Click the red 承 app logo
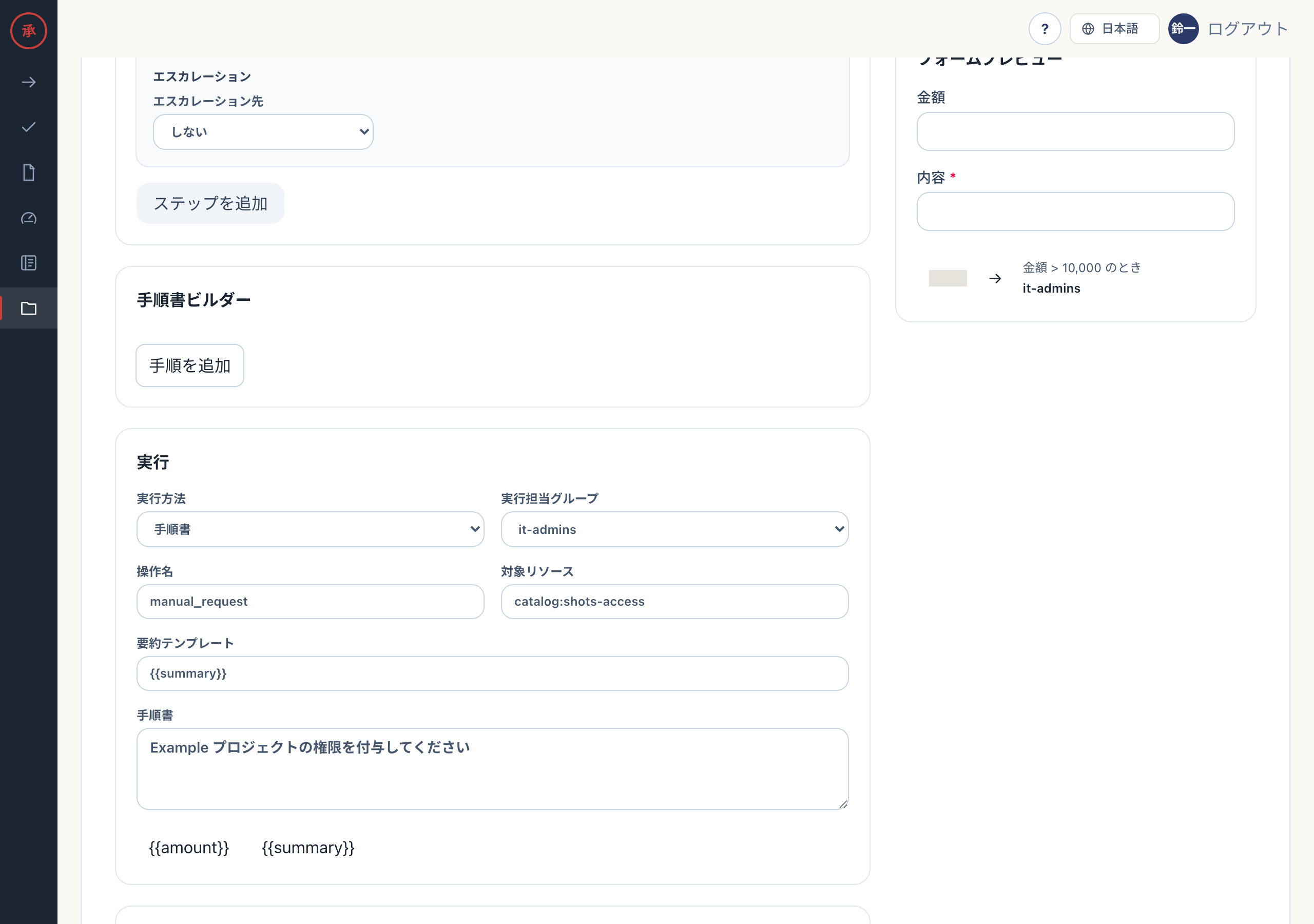 29,30
